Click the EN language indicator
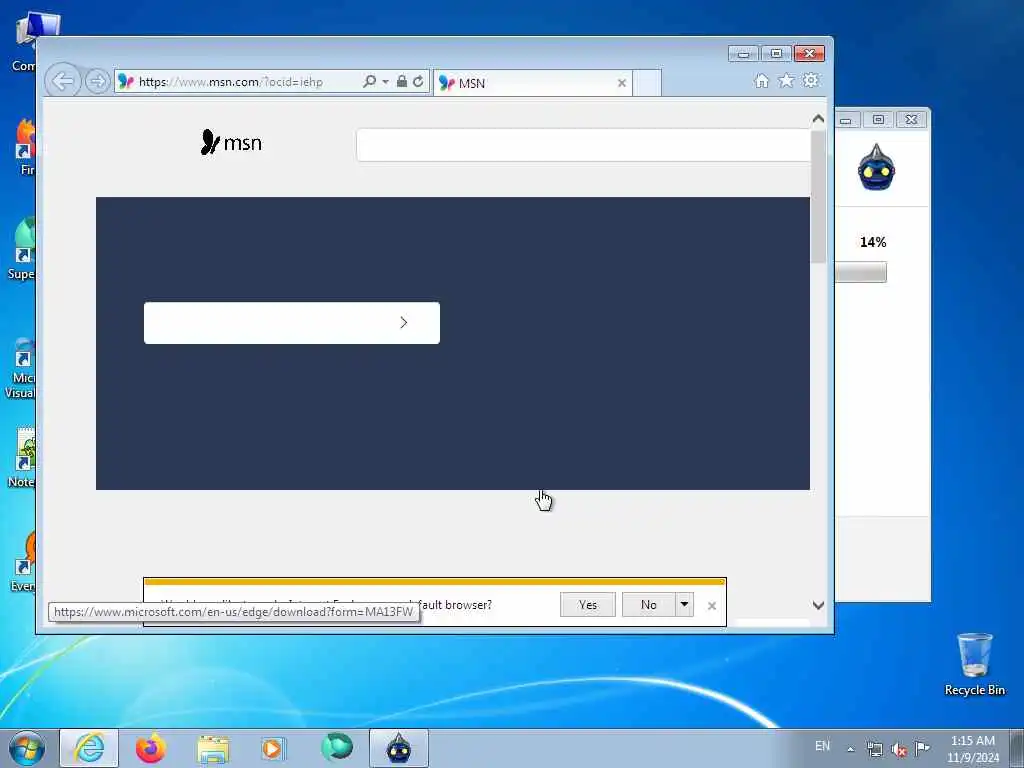Viewport: 1024px width, 768px height. click(x=822, y=746)
